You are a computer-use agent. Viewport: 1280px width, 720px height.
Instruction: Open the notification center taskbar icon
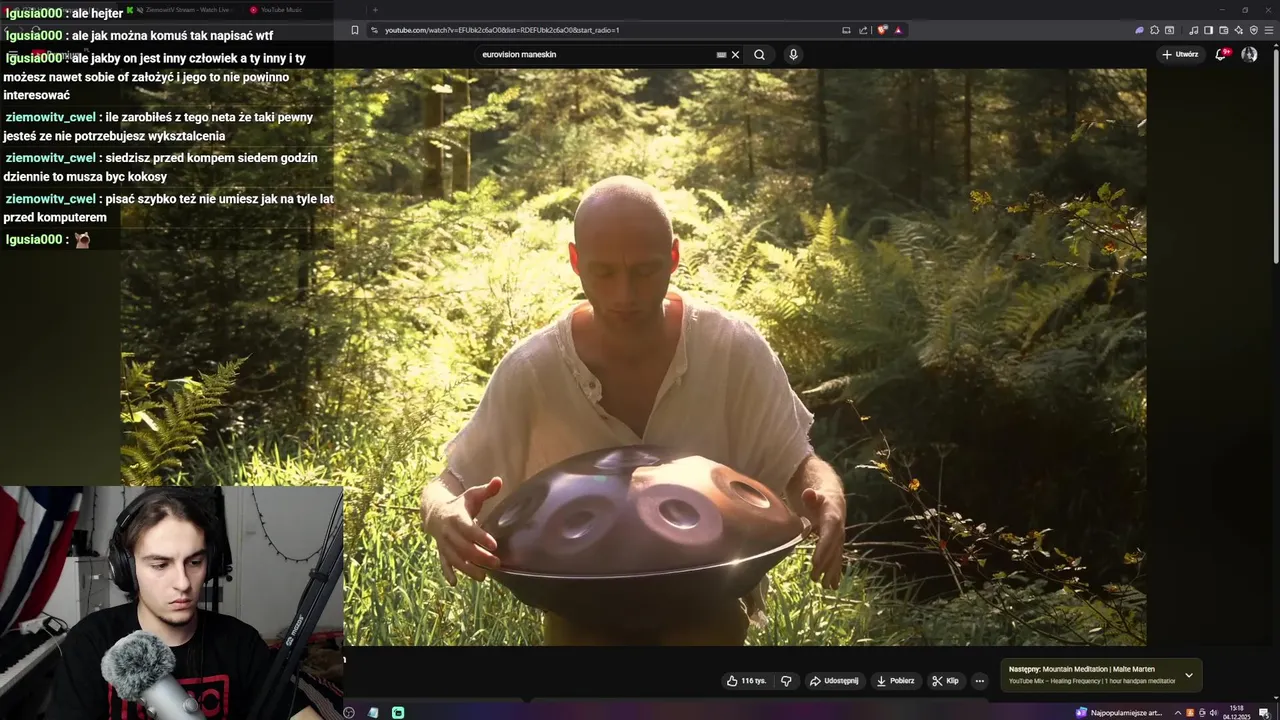pos(1264,713)
